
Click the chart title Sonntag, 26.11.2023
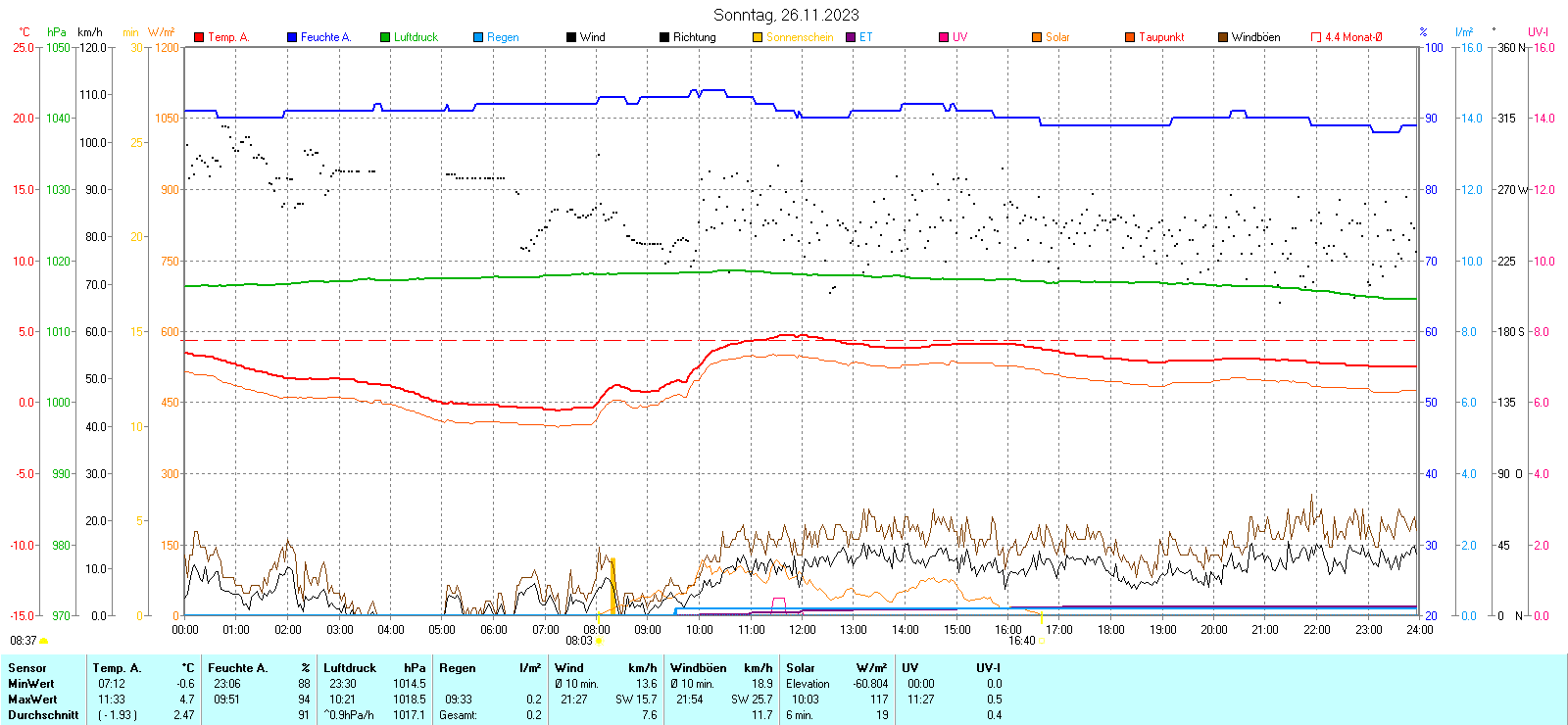click(x=786, y=15)
